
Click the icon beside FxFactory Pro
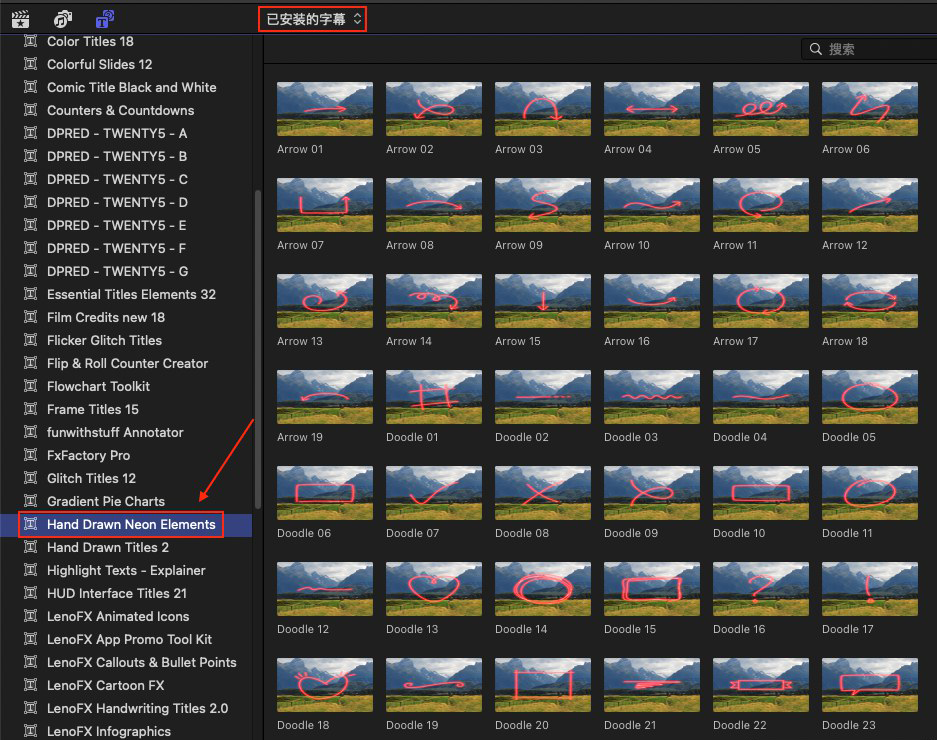click(x=30, y=455)
